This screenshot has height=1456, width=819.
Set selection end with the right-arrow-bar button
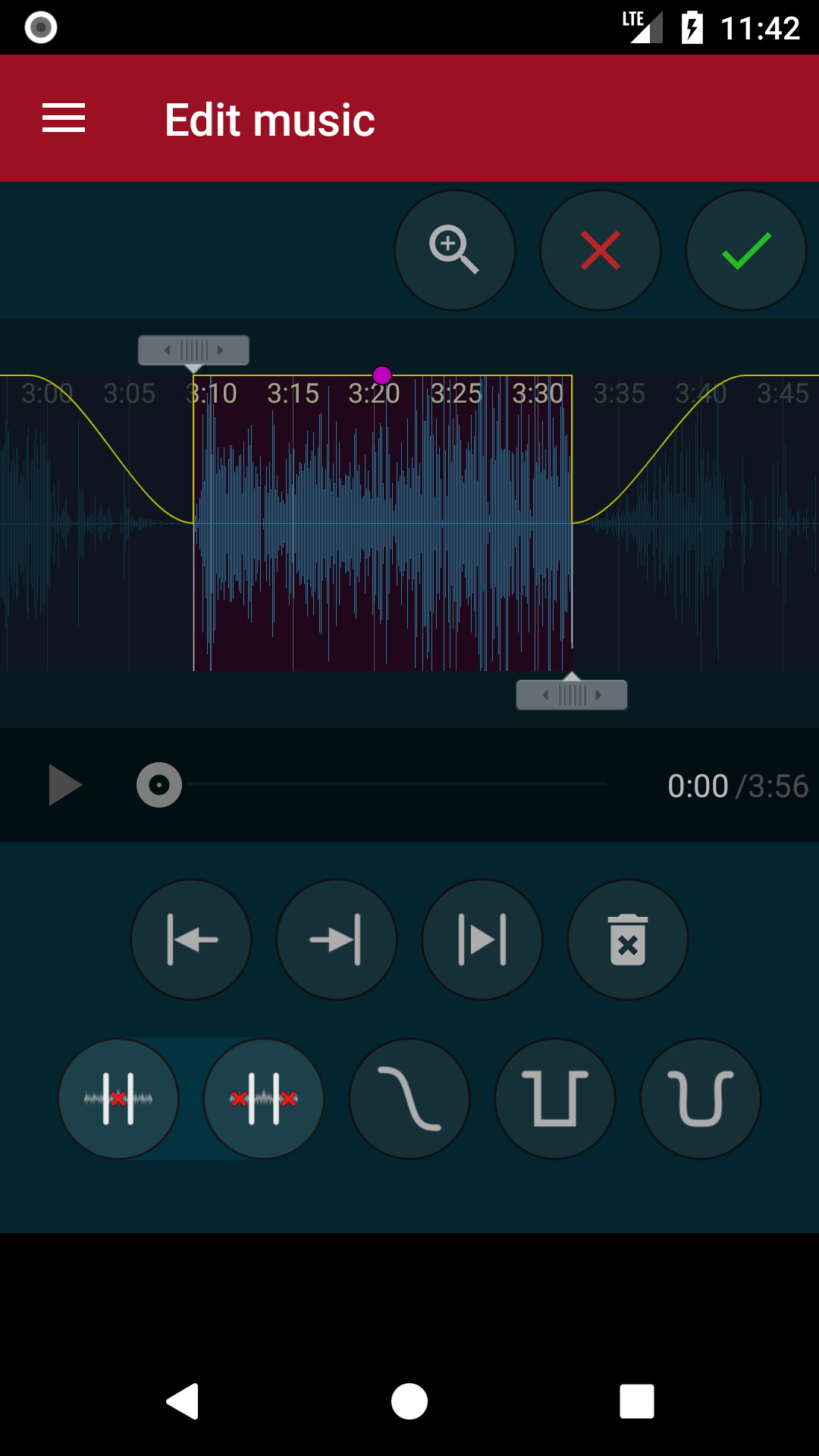337,940
